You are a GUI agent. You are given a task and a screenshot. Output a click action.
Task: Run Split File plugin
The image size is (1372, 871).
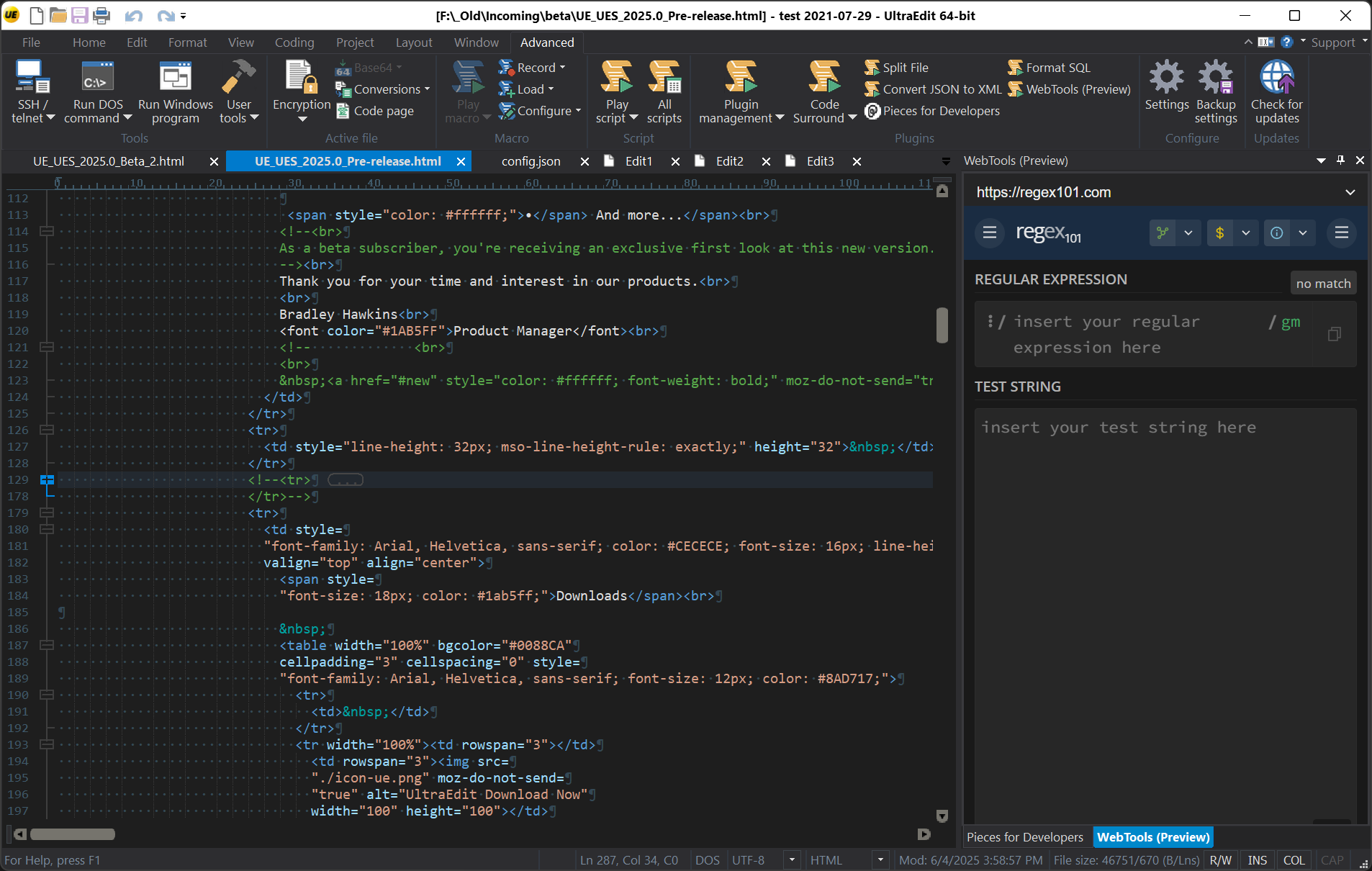click(897, 68)
